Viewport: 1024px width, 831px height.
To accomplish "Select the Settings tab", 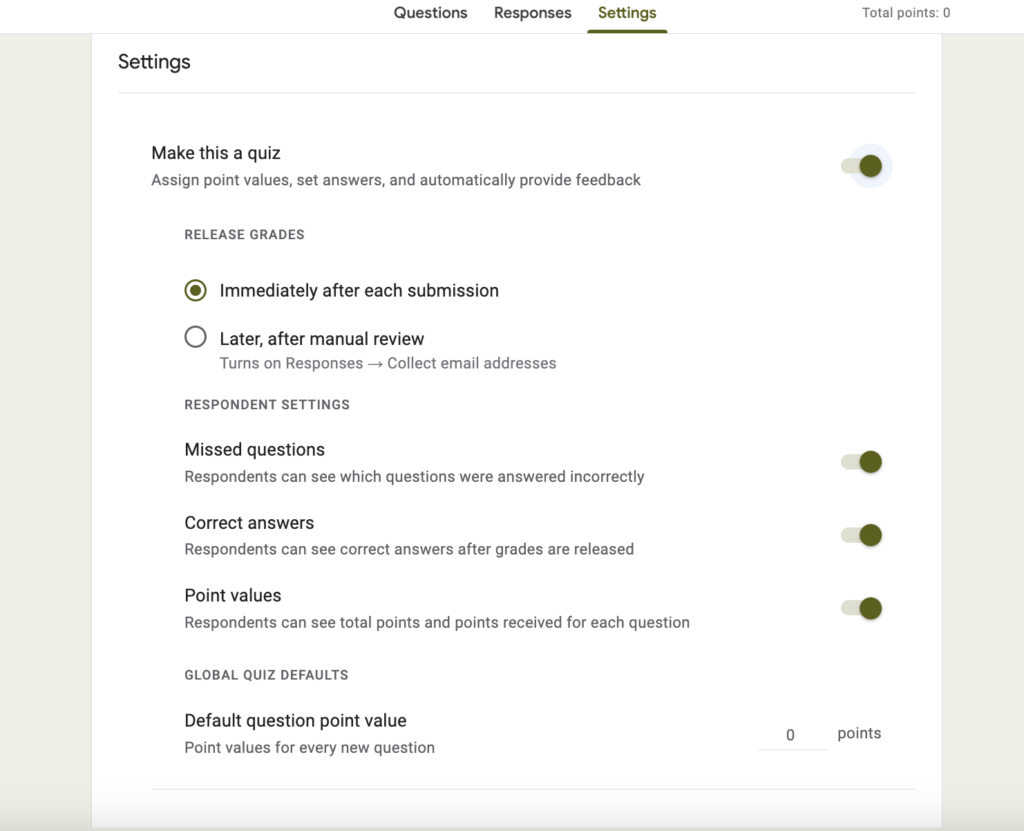I will click(627, 13).
